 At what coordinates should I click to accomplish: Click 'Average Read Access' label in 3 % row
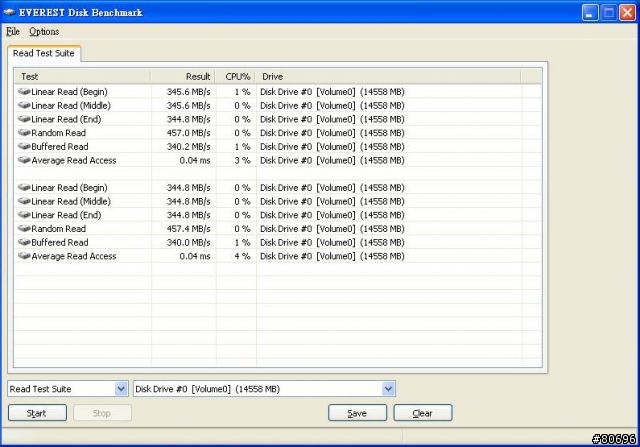point(74,160)
